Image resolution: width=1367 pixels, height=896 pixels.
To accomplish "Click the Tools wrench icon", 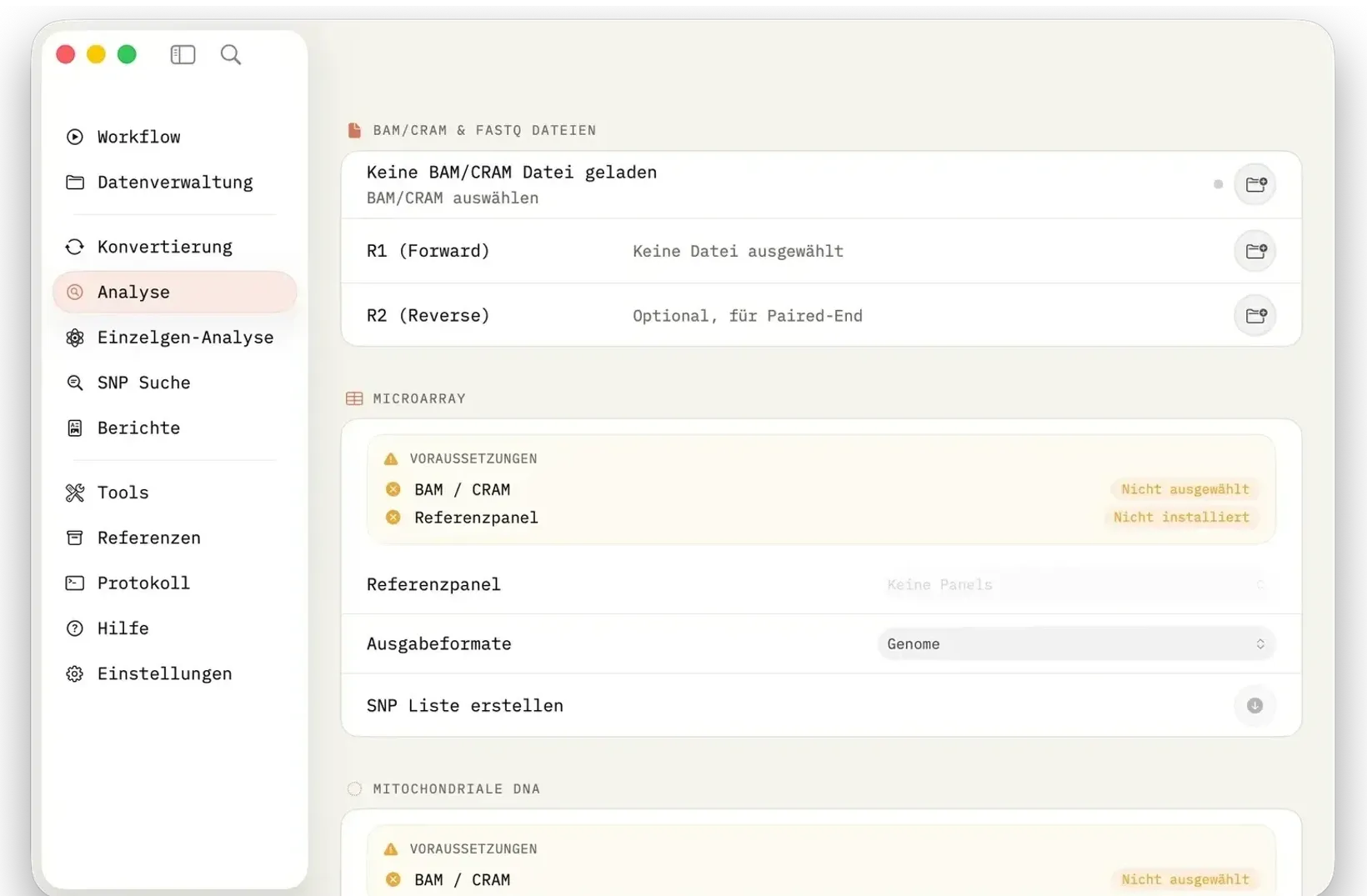I will 75,493.
